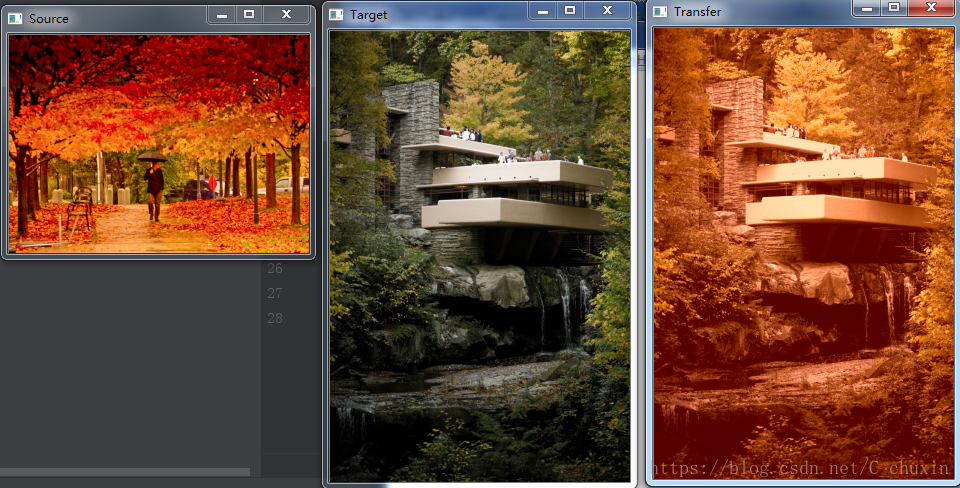The width and height of the screenshot is (960, 488).
Task: Close the Transfer window
Action: [931, 8]
